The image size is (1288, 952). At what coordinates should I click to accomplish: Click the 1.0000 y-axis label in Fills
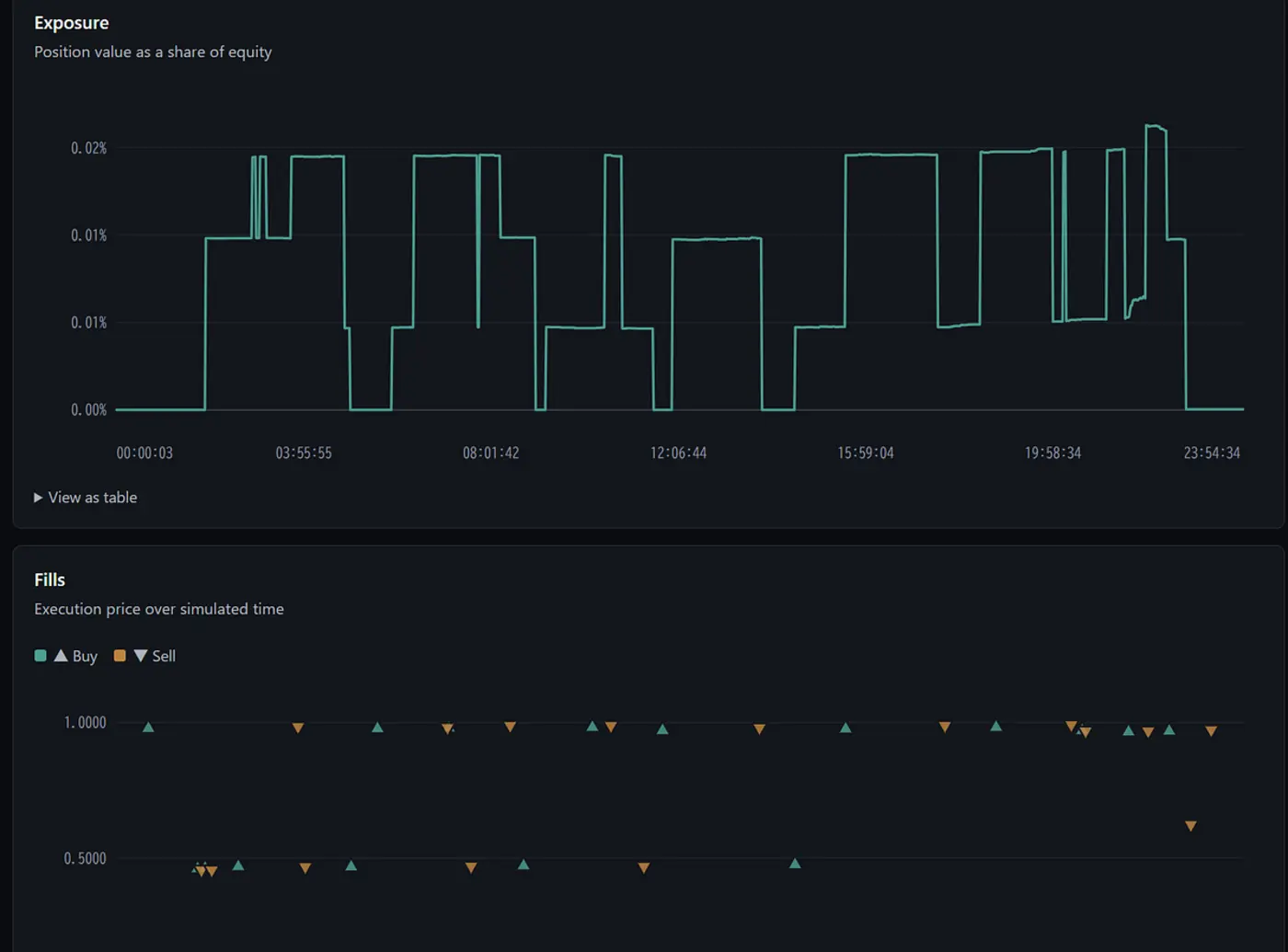86,723
